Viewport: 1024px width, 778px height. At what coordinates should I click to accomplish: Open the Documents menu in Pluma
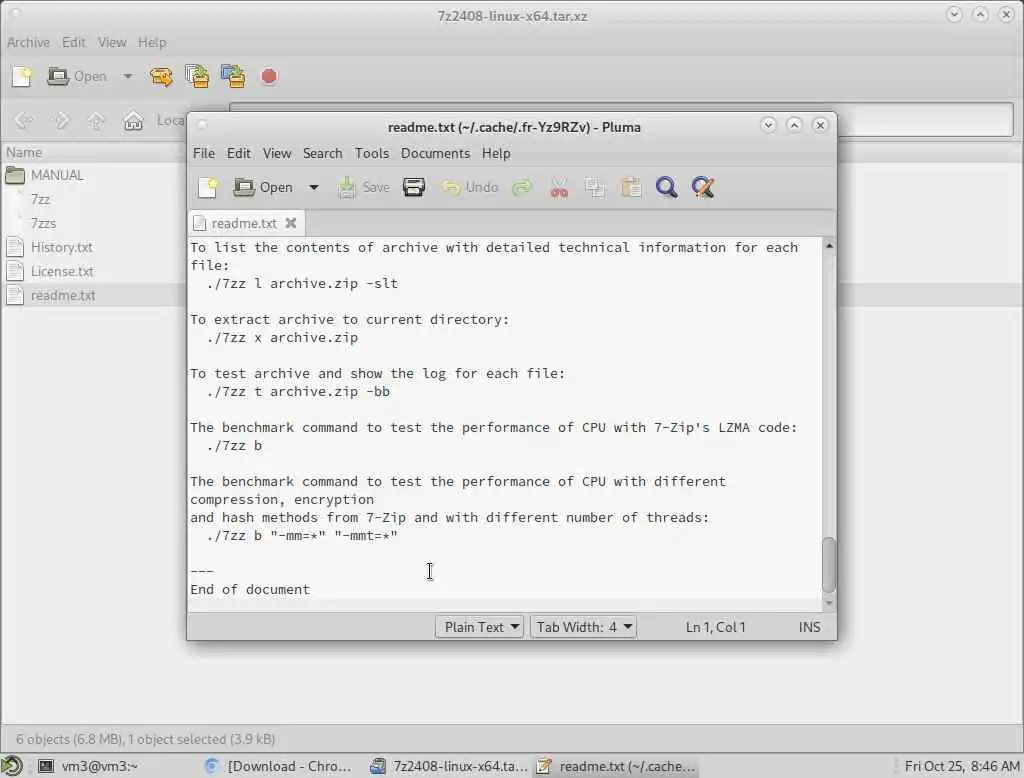[435, 154]
